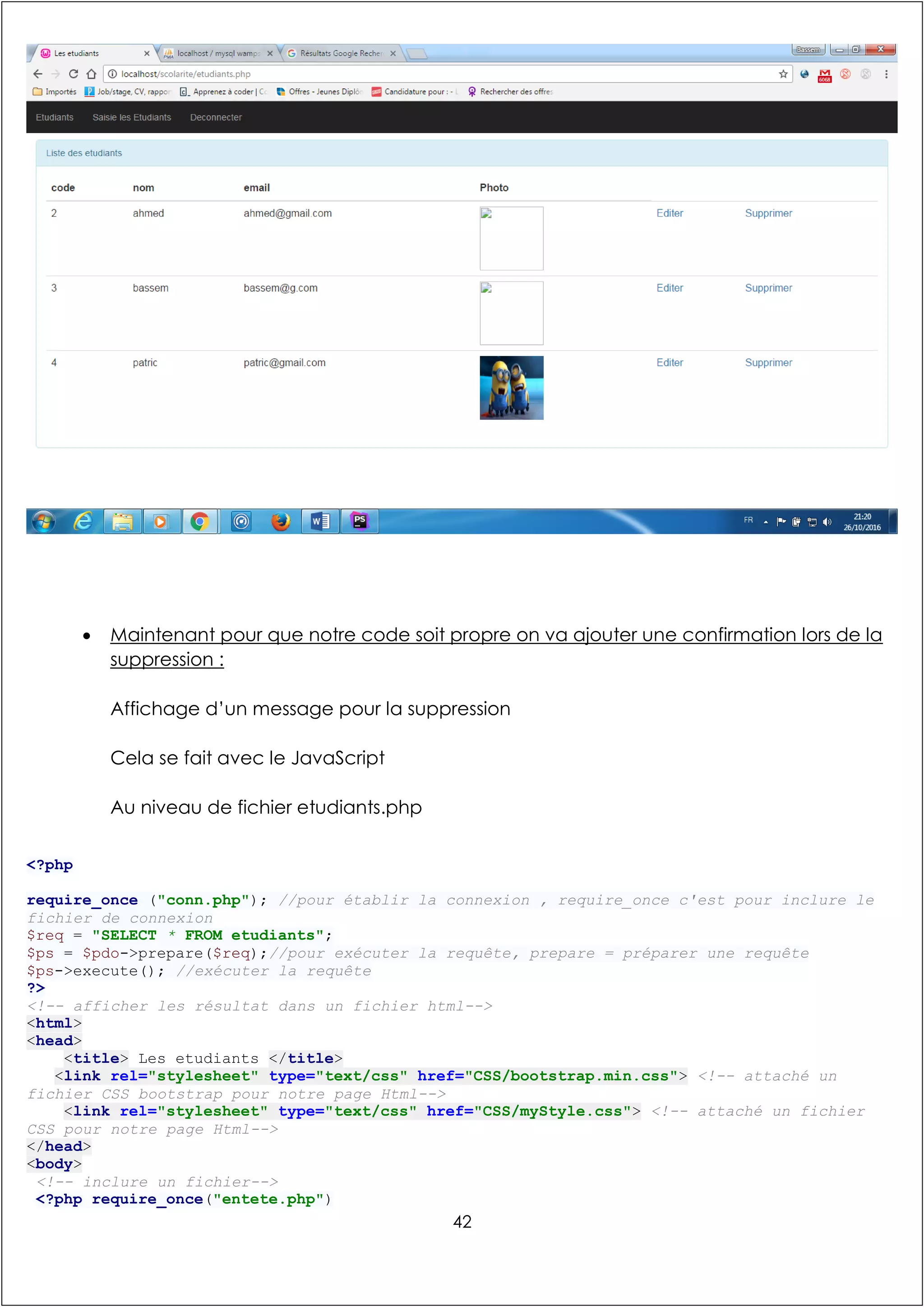The image size is (924, 1307).
Task: Close the 'Résultats Google Recherche' tab
Action: [393, 54]
